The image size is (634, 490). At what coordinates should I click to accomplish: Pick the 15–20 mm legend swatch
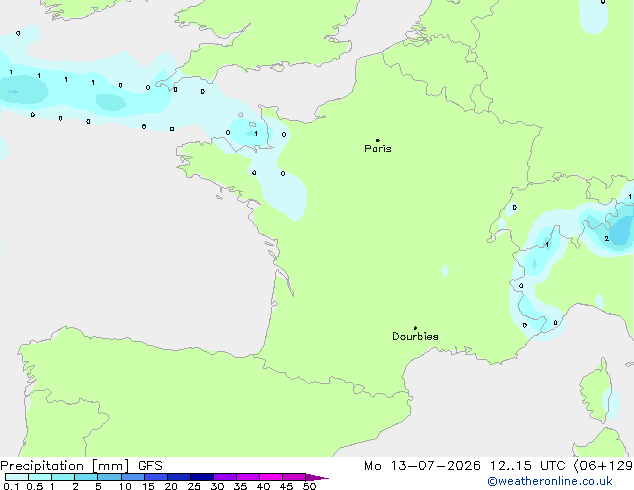(155, 477)
